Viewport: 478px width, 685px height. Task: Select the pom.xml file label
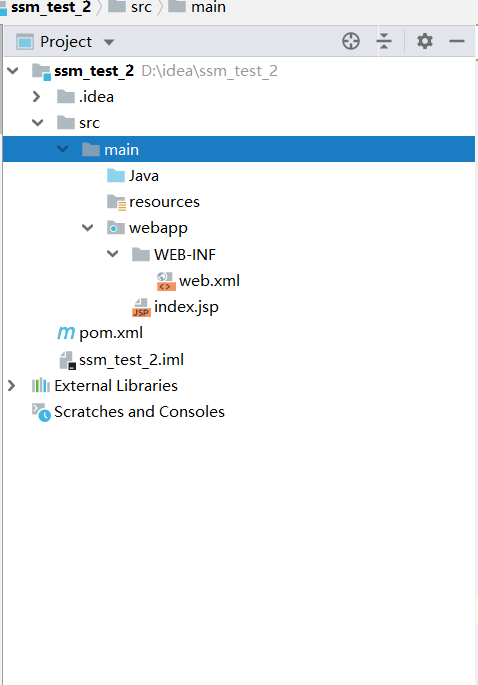pyautogui.click(x=111, y=333)
